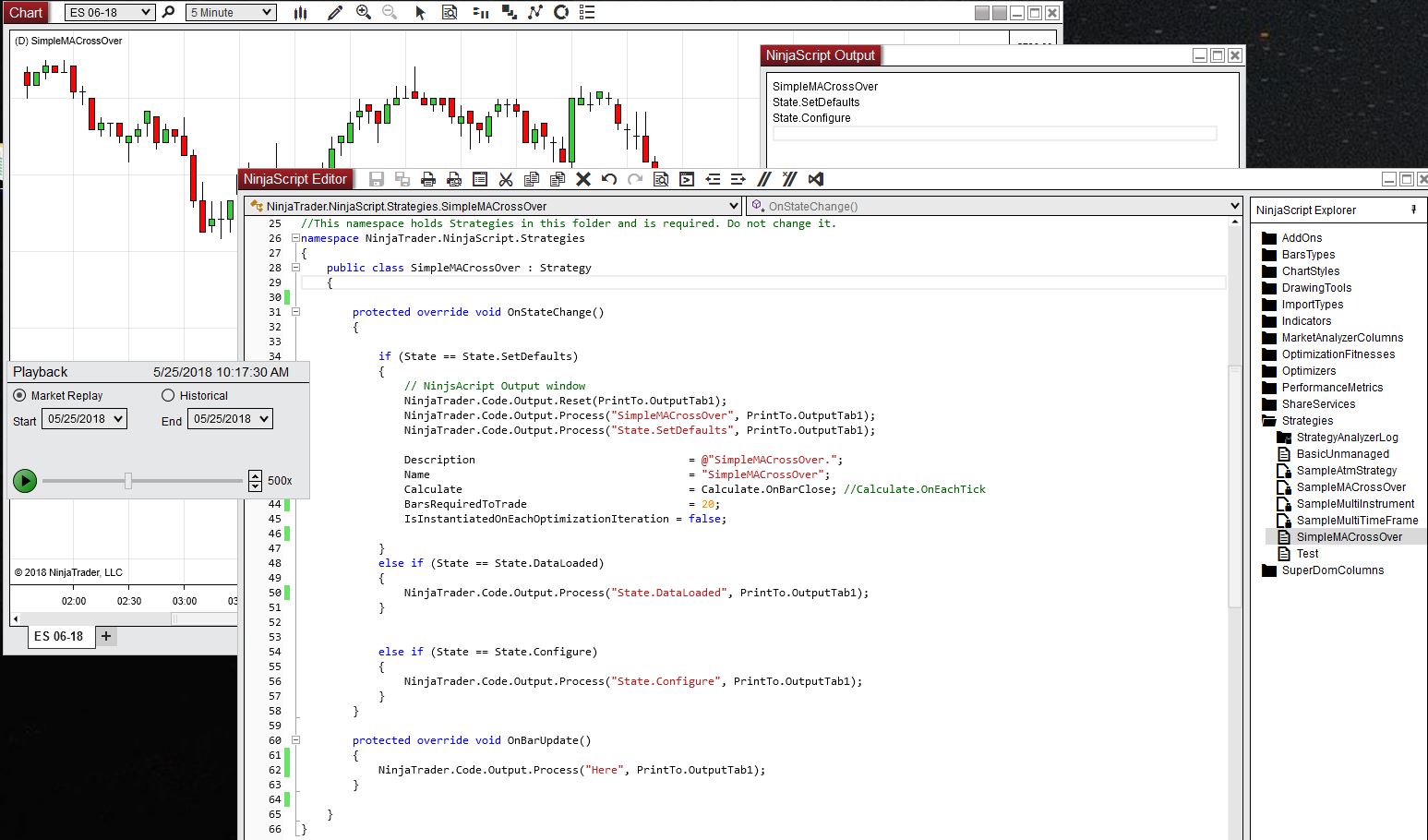Click the Print icon in editor toolbar
The image size is (1428, 840).
coord(428,179)
